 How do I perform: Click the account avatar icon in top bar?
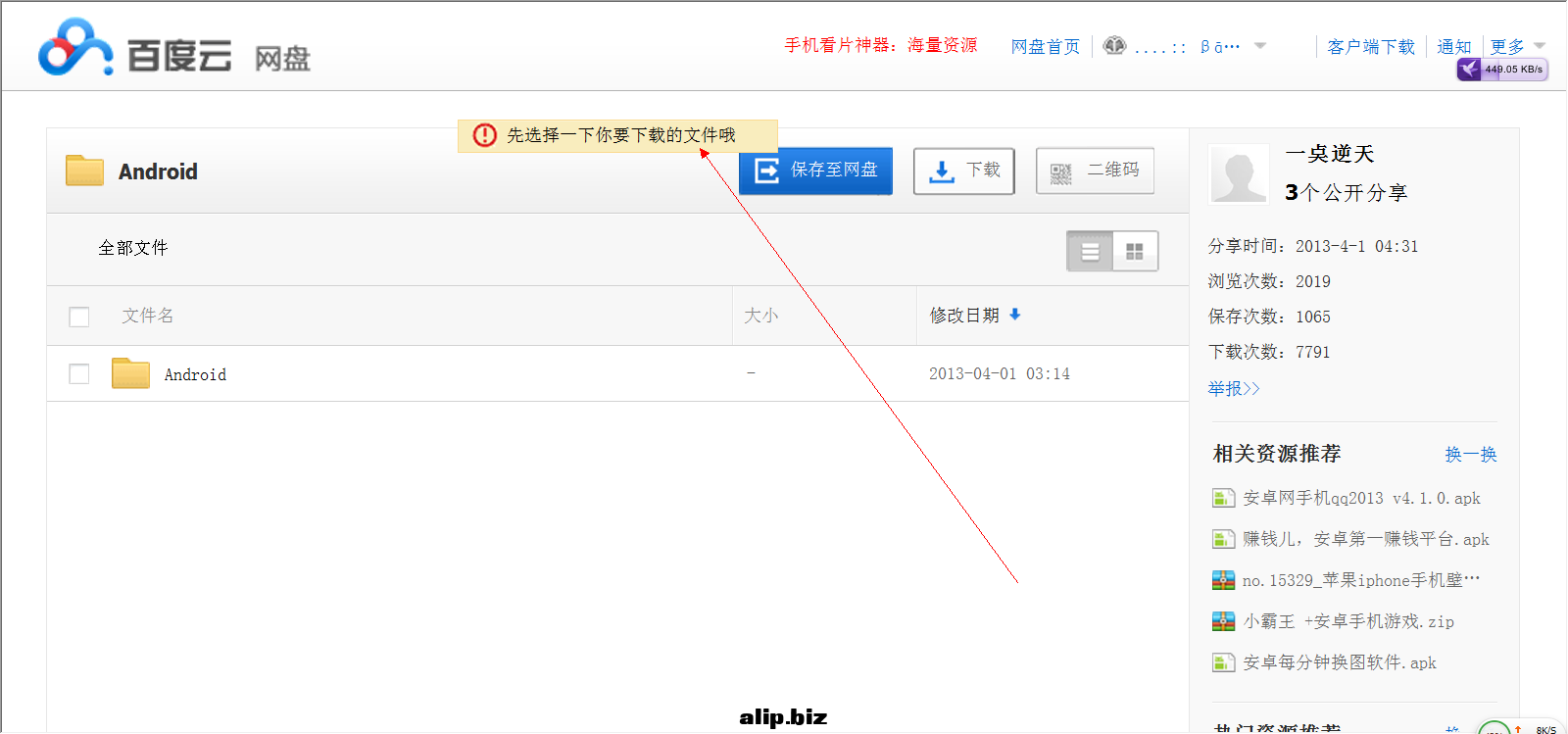(1114, 46)
